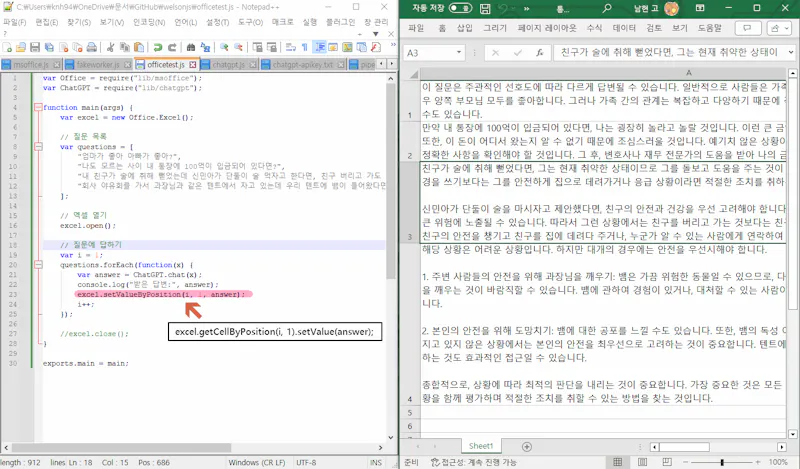Switch to the chatgpt-apikey.txt tab
This screenshot has width=800, height=469.
pos(303,65)
